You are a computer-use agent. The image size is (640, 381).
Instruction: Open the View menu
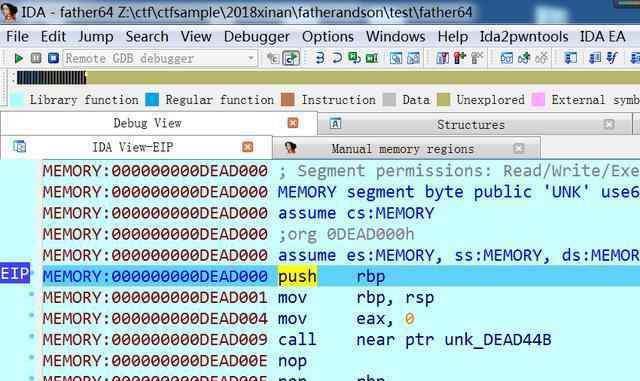click(196, 36)
